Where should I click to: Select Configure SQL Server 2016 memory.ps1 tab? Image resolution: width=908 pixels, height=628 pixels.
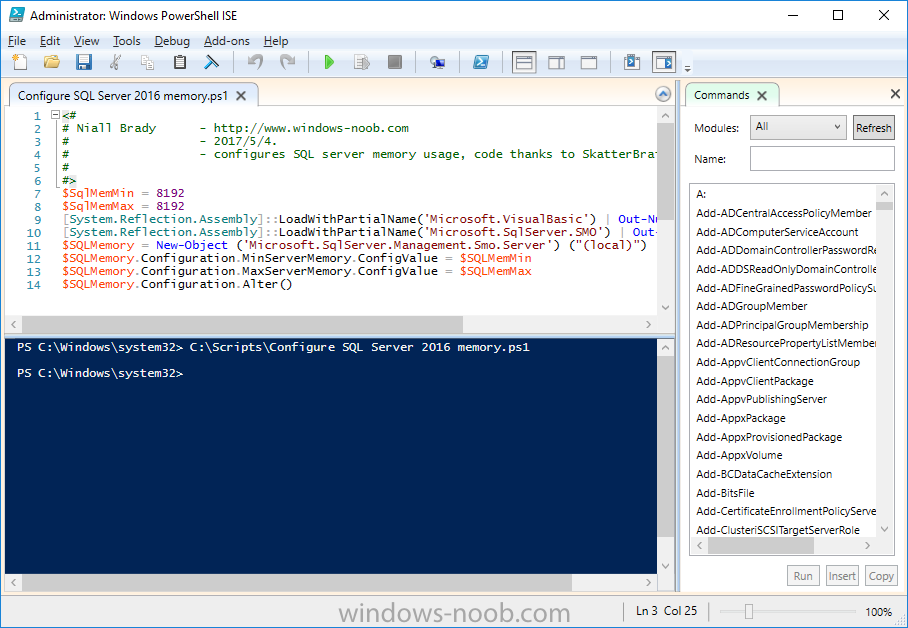(123, 96)
